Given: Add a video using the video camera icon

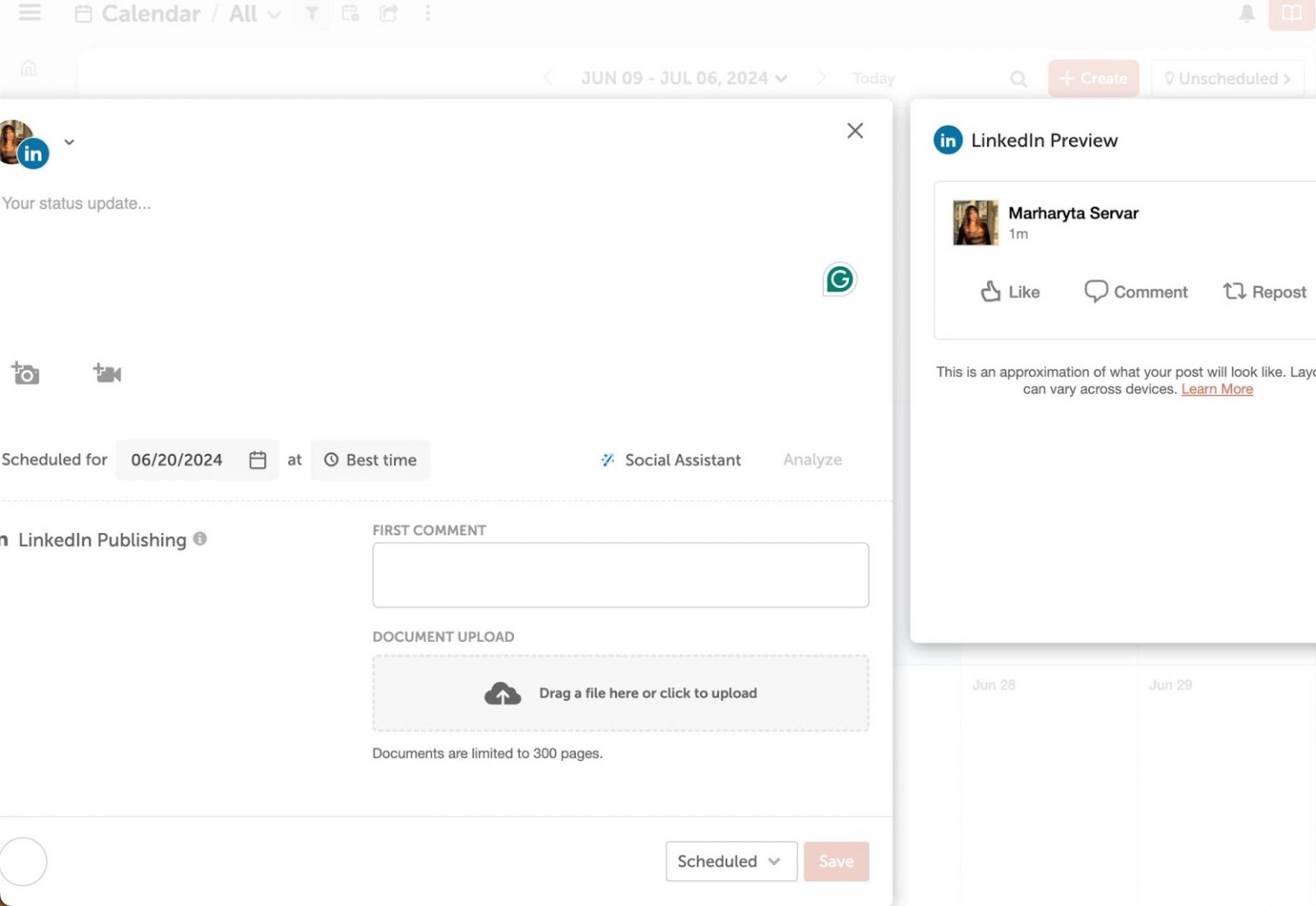Looking at the screenshot, I should [106, 373].
